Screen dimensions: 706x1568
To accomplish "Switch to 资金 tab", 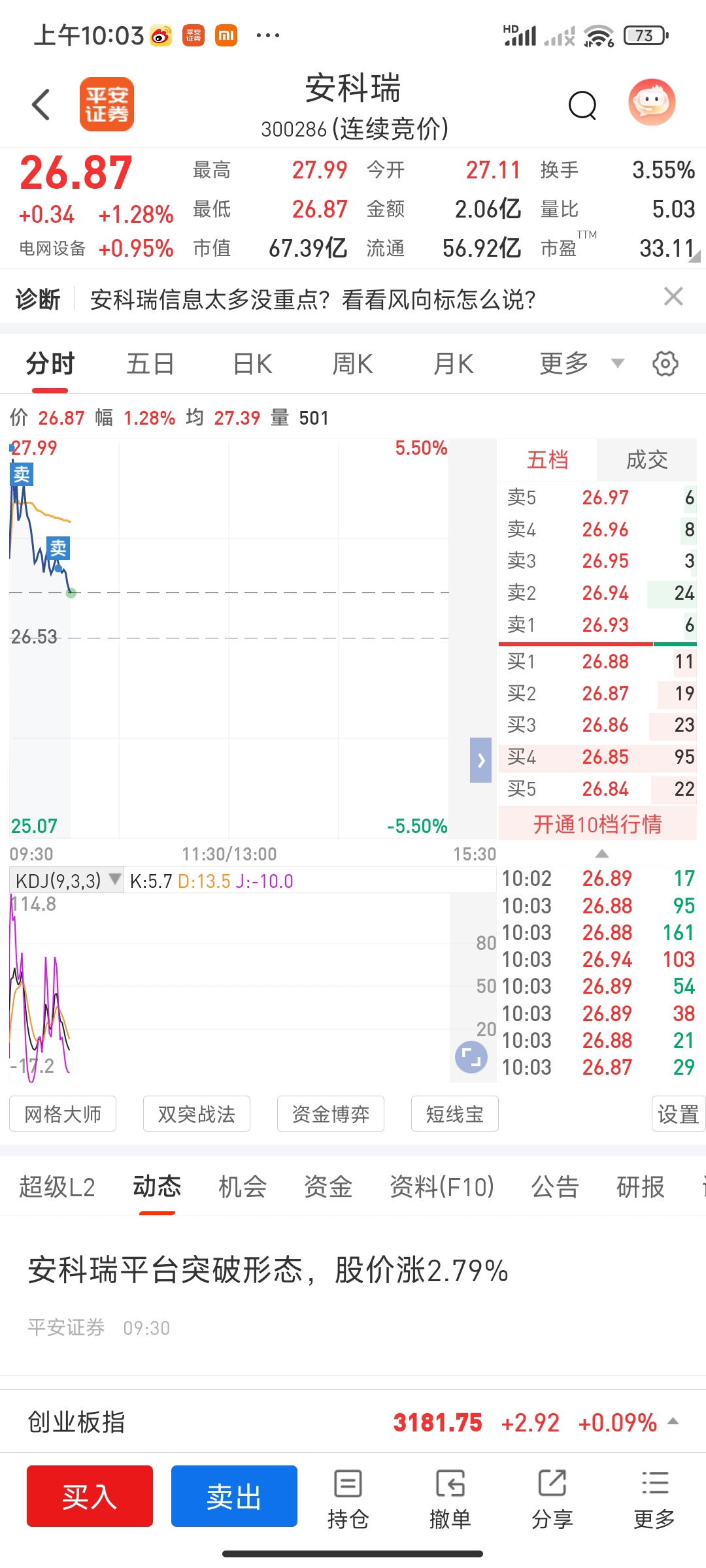I will click(328, 1187).
